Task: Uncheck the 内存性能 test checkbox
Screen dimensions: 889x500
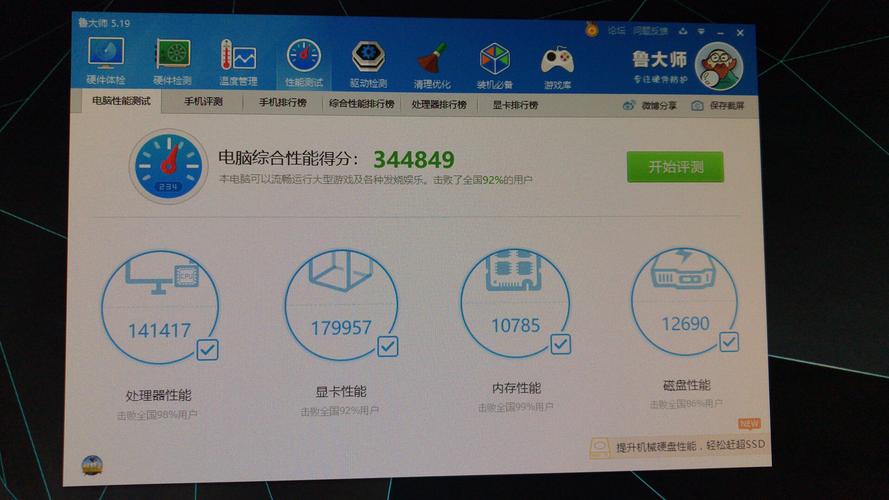Action: [560, 343]
